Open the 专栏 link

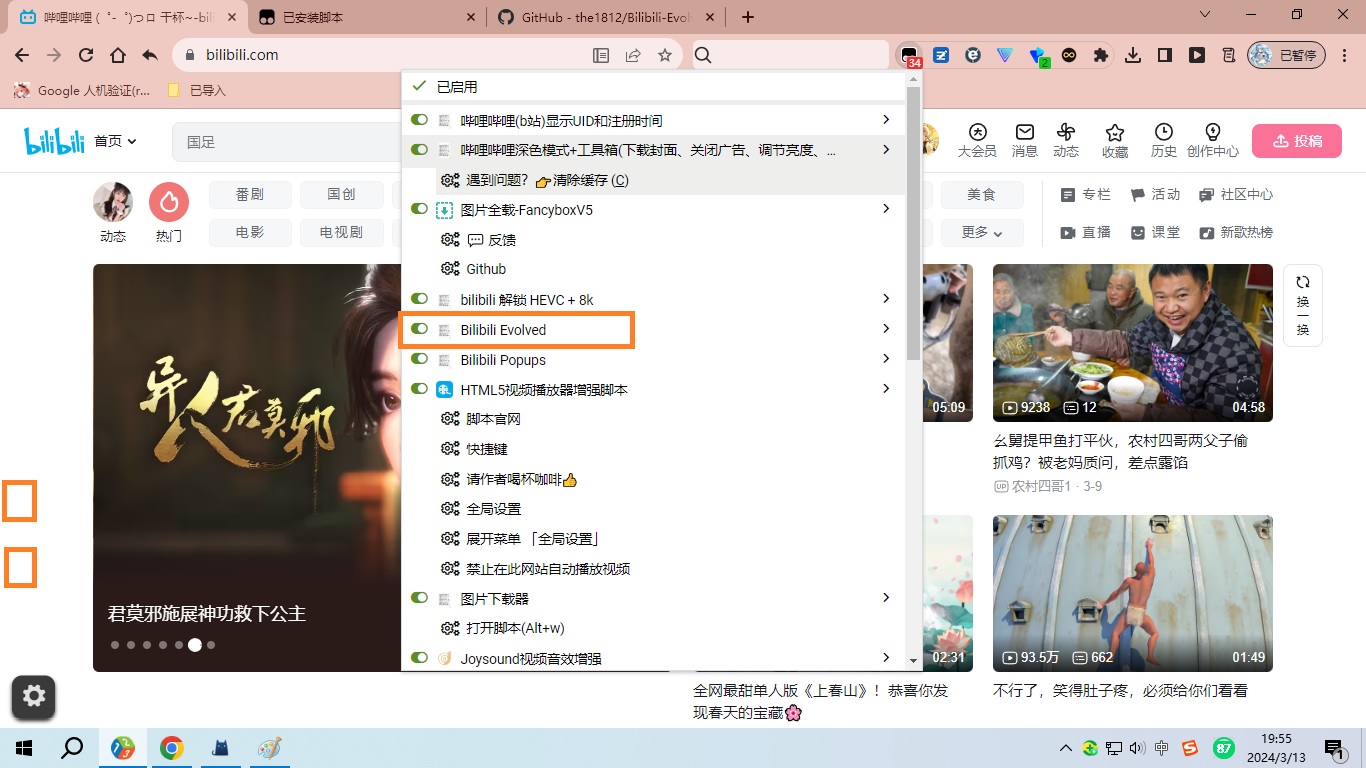1085,195
